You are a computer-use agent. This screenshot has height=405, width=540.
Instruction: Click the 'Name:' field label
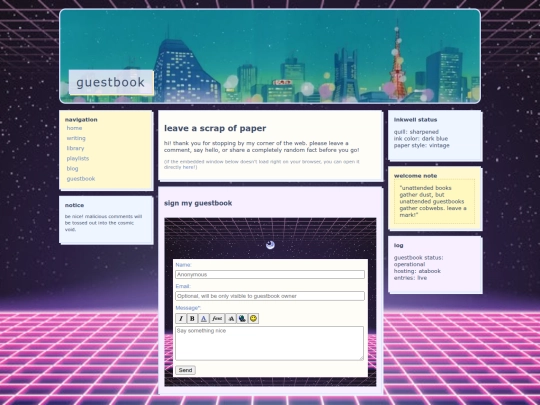click(x=184, y=265)
